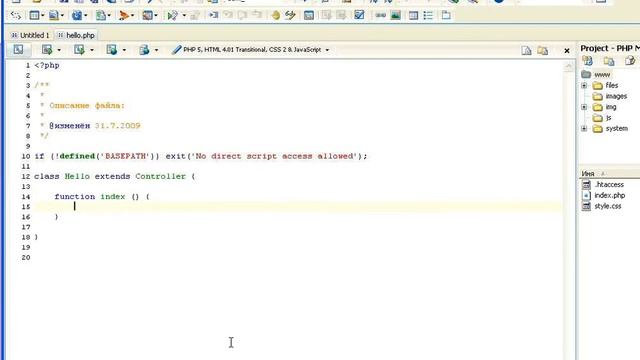Expand the files folder node
640x360 pixels.
pos(584,85)
